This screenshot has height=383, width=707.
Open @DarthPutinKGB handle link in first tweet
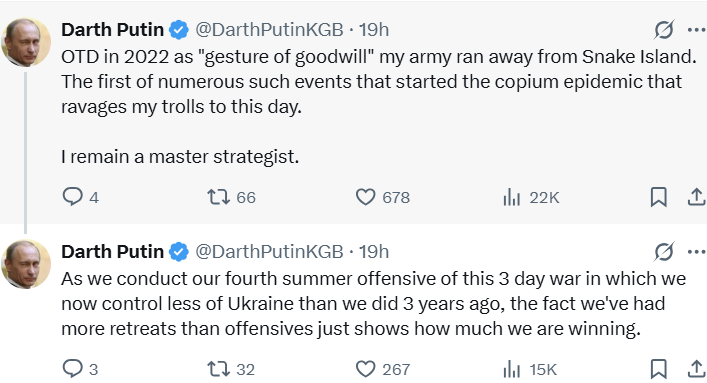(x=269, y=30)
